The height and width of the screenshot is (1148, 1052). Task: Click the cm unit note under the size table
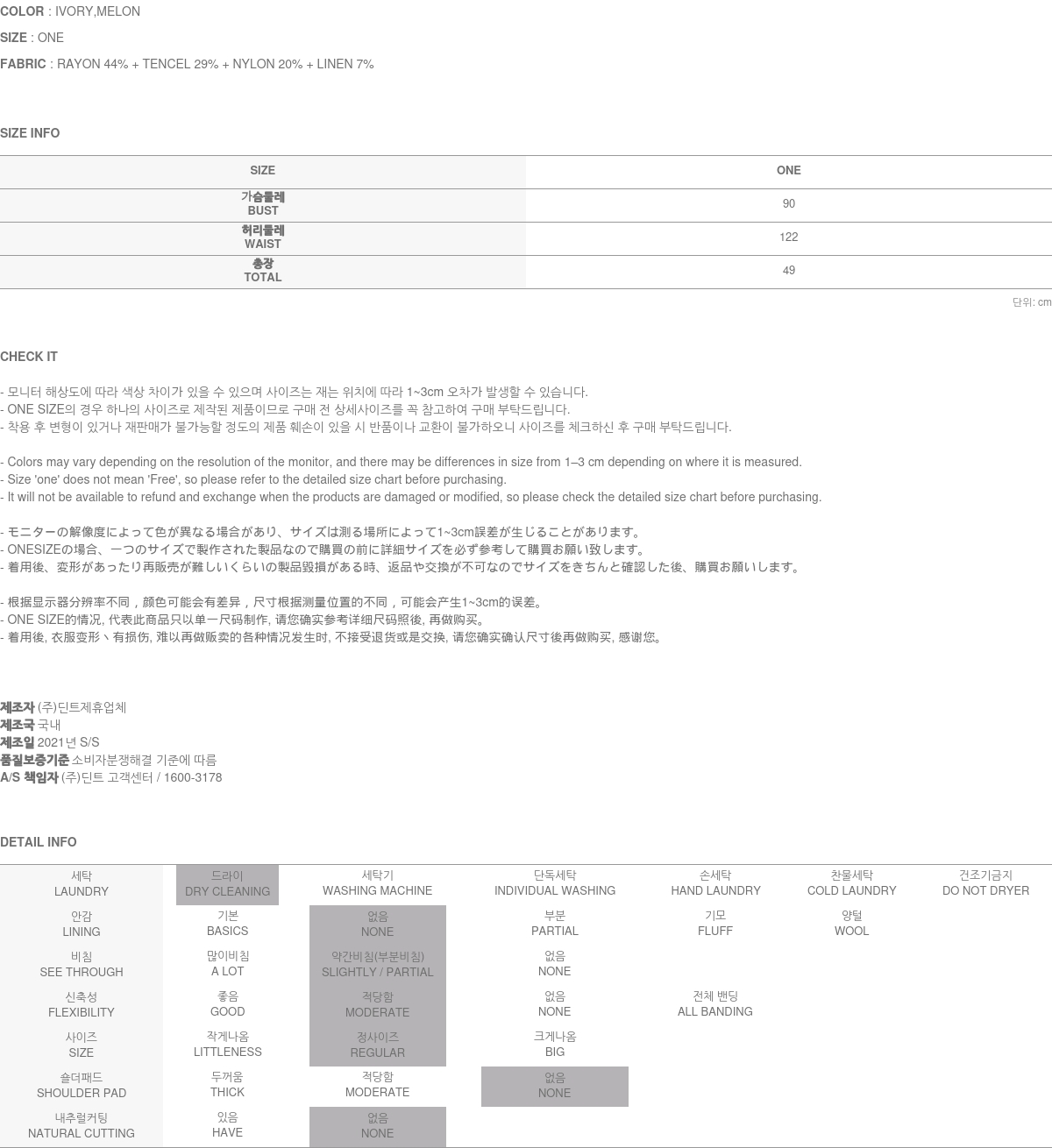click(1032, 302)
